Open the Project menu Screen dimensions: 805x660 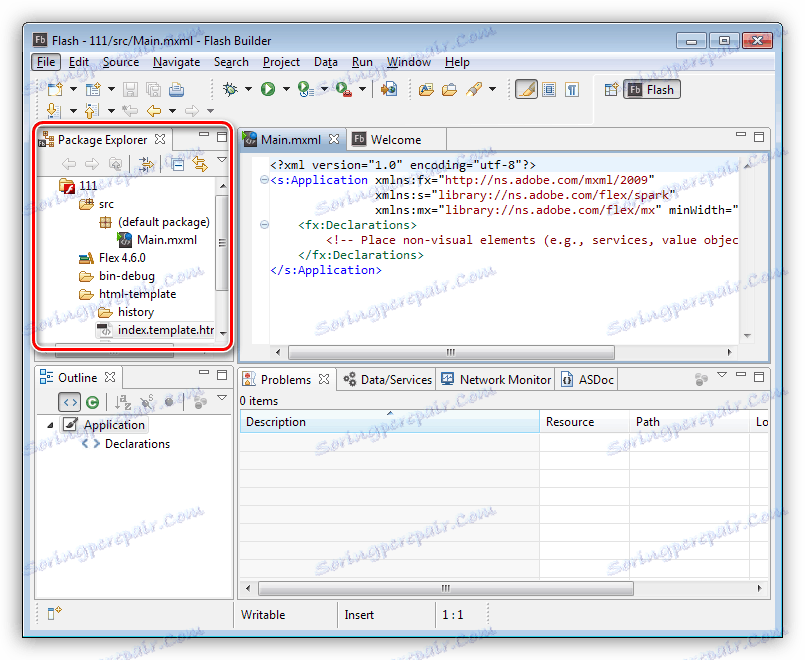pyautogui.click(x=281, y=62)
